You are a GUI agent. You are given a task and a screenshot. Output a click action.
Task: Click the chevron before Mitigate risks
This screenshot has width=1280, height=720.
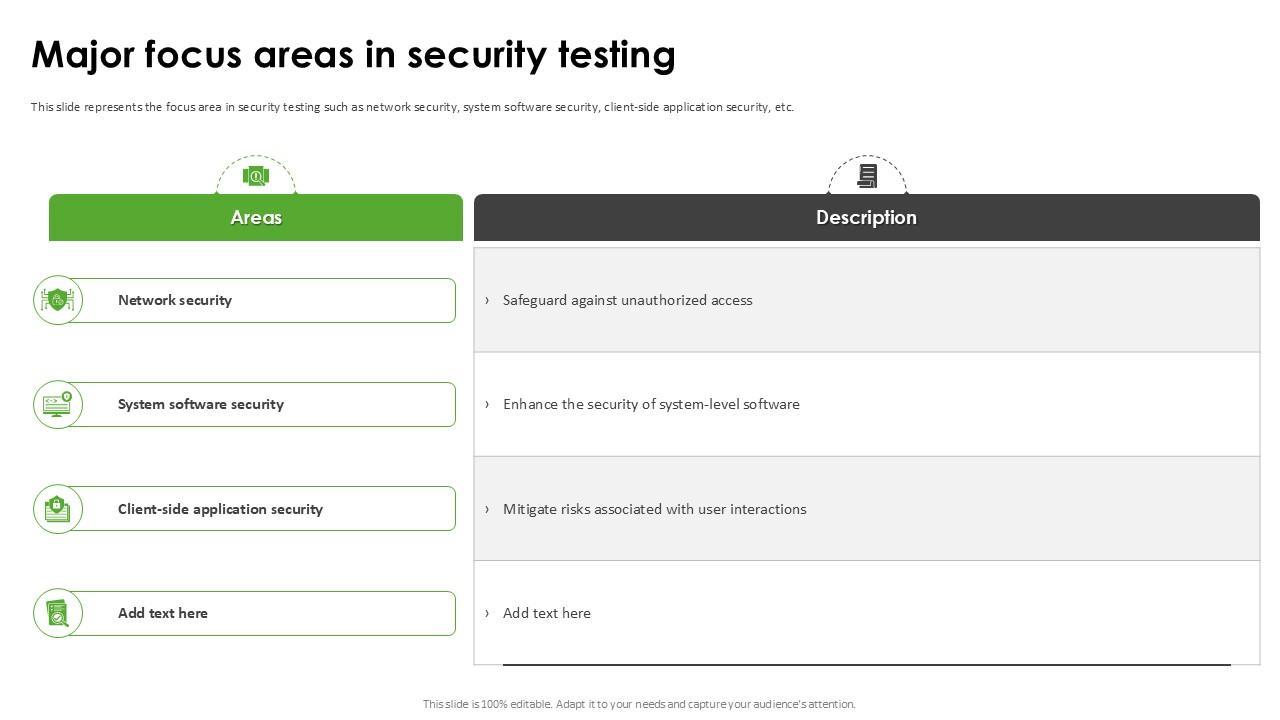[x=487, y=509]
